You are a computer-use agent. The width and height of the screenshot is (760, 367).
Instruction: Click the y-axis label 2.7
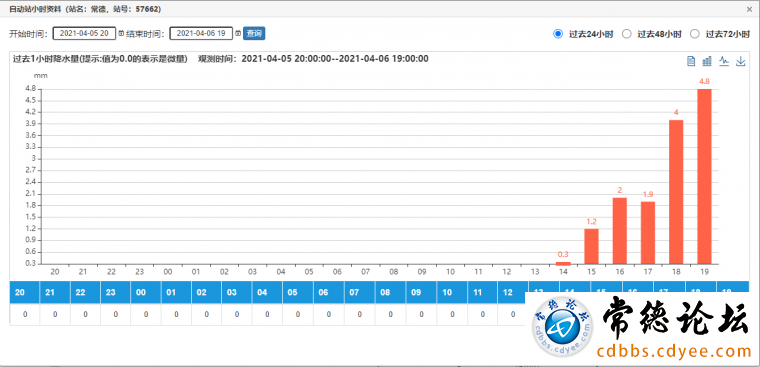30,170
